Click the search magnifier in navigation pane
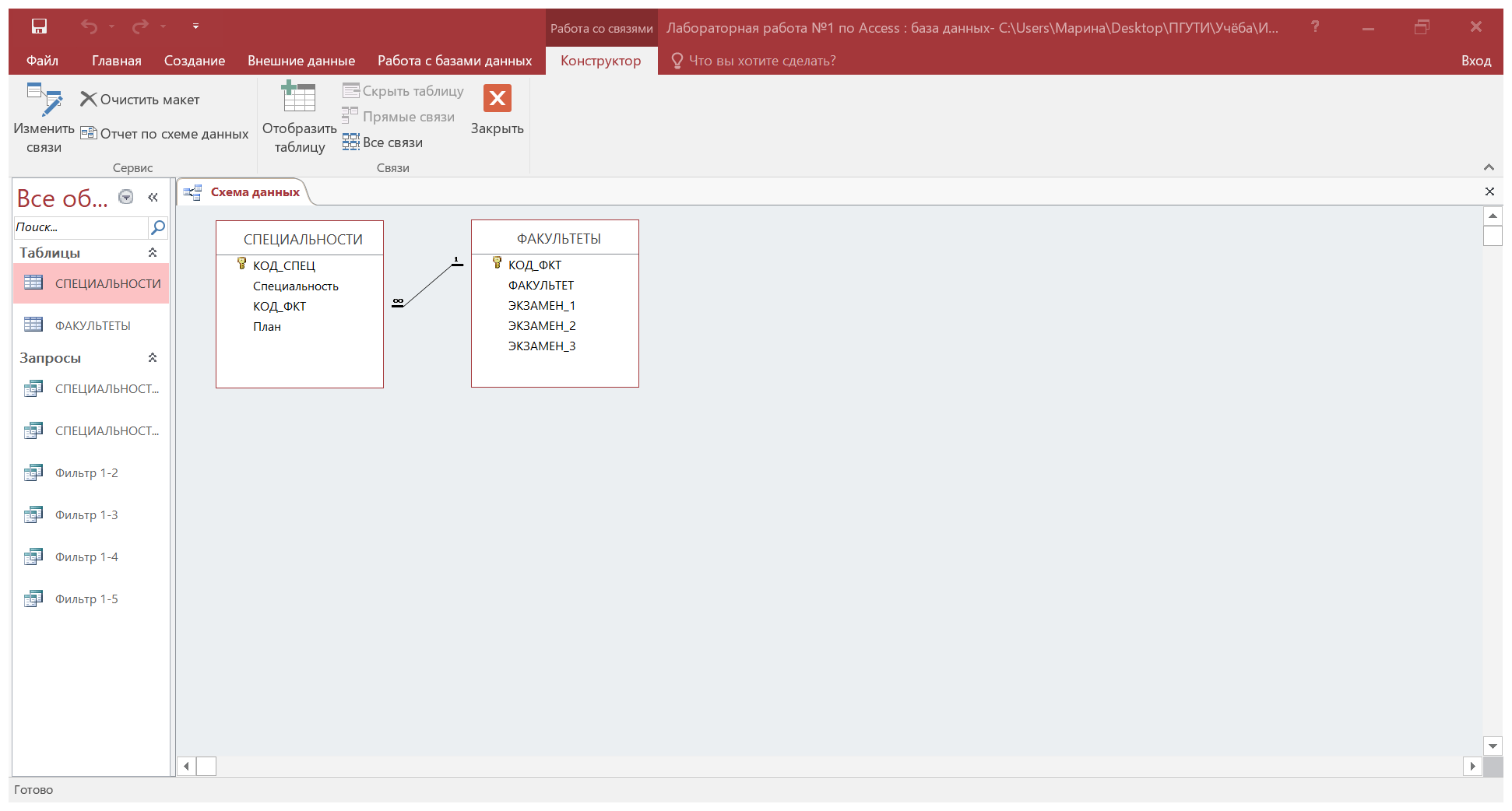Screen dimensions: 1512x811 (x=158, y=227)
